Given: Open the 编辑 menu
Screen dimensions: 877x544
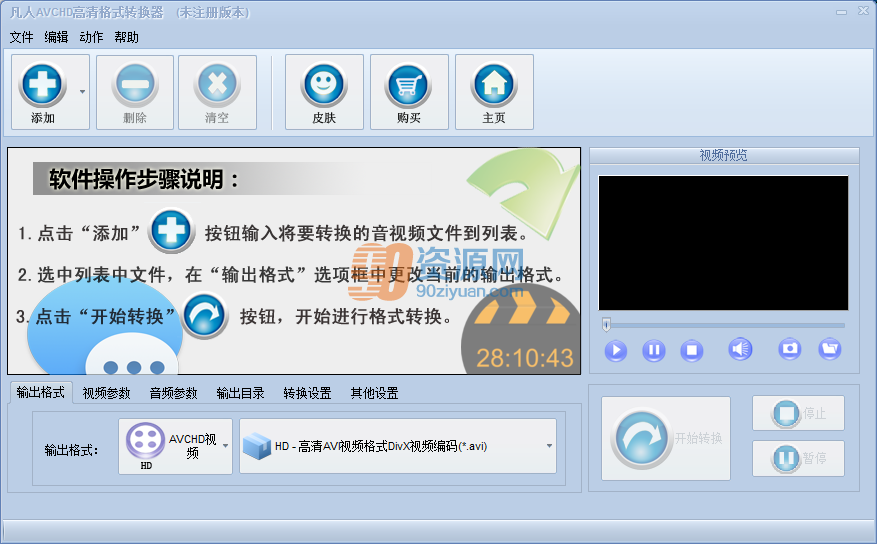Looking at the screenshot, I should 56,37.
